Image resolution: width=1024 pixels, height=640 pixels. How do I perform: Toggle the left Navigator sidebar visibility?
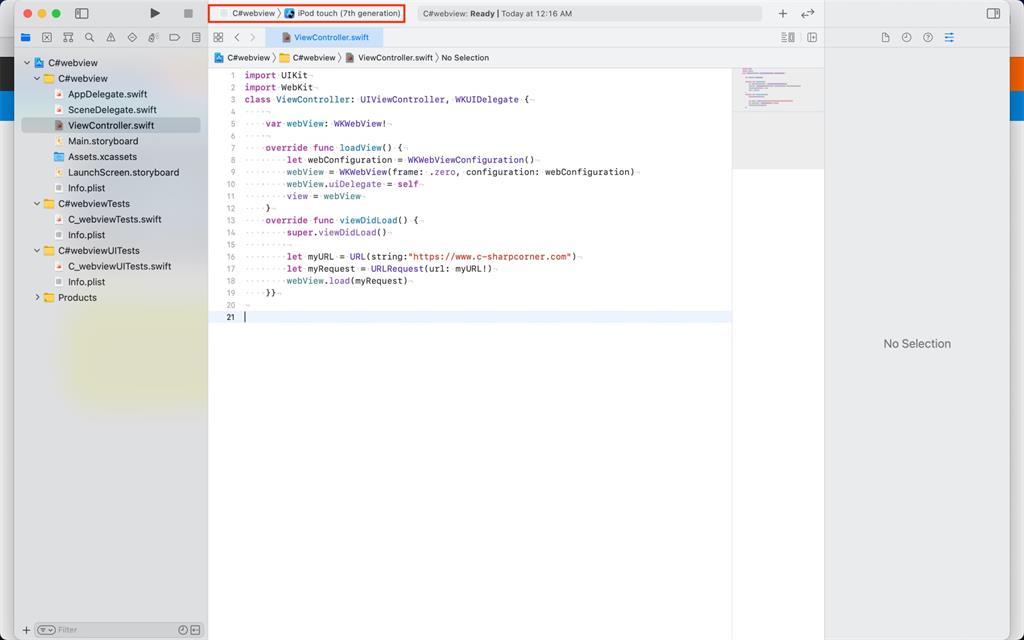click(81, 13)
